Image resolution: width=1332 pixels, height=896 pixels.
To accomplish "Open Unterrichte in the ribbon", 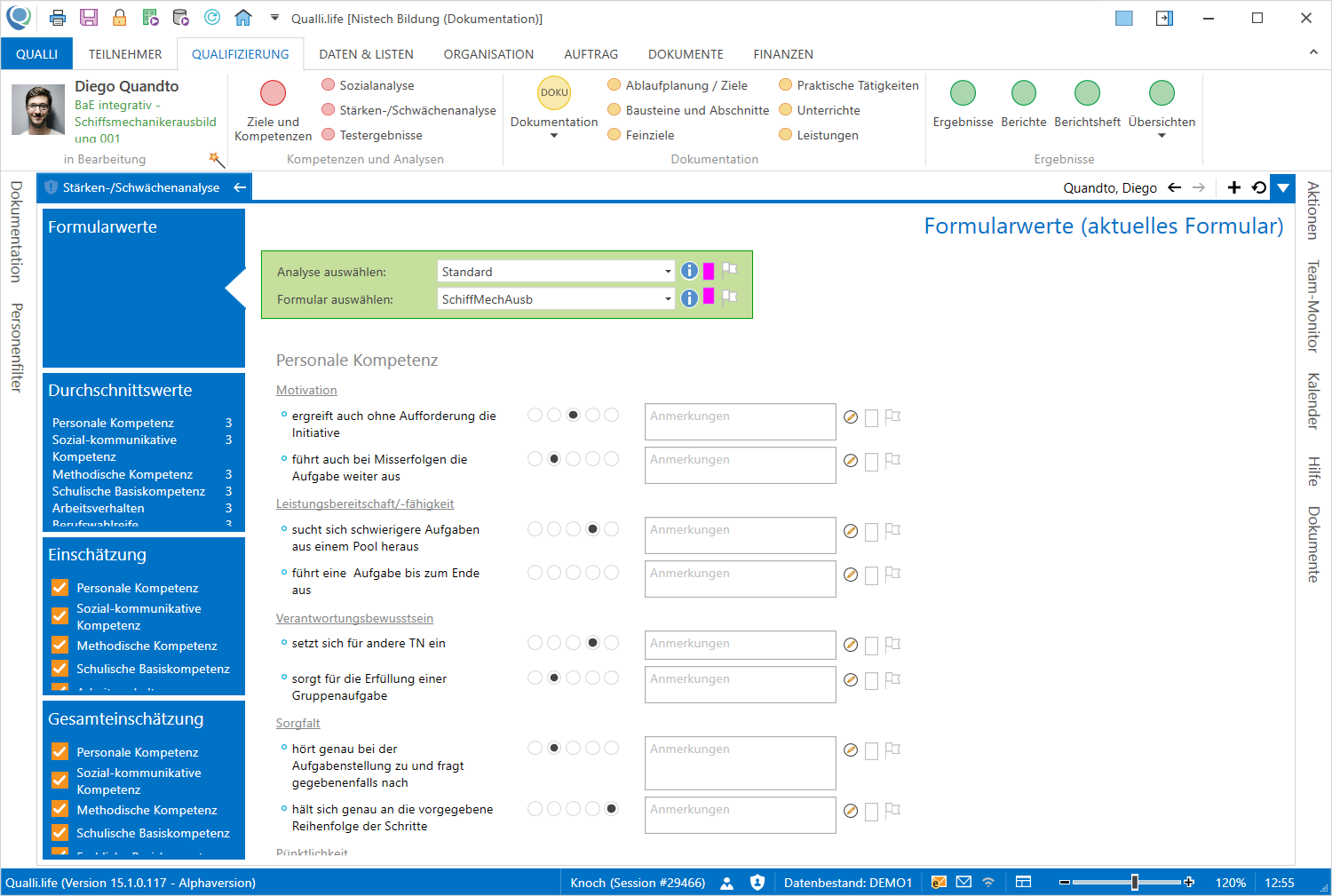I will click(x=819, y=110).
